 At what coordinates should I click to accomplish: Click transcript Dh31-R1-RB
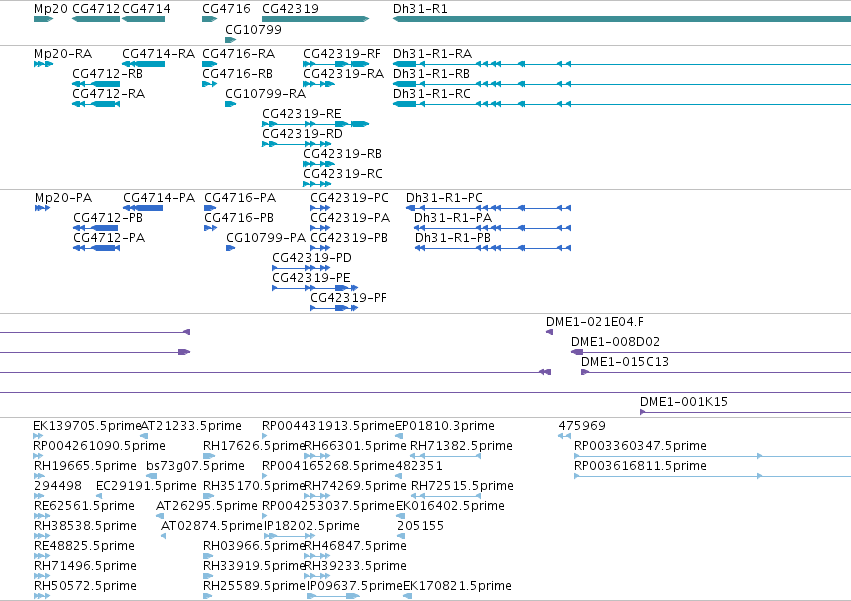point(431,74)
